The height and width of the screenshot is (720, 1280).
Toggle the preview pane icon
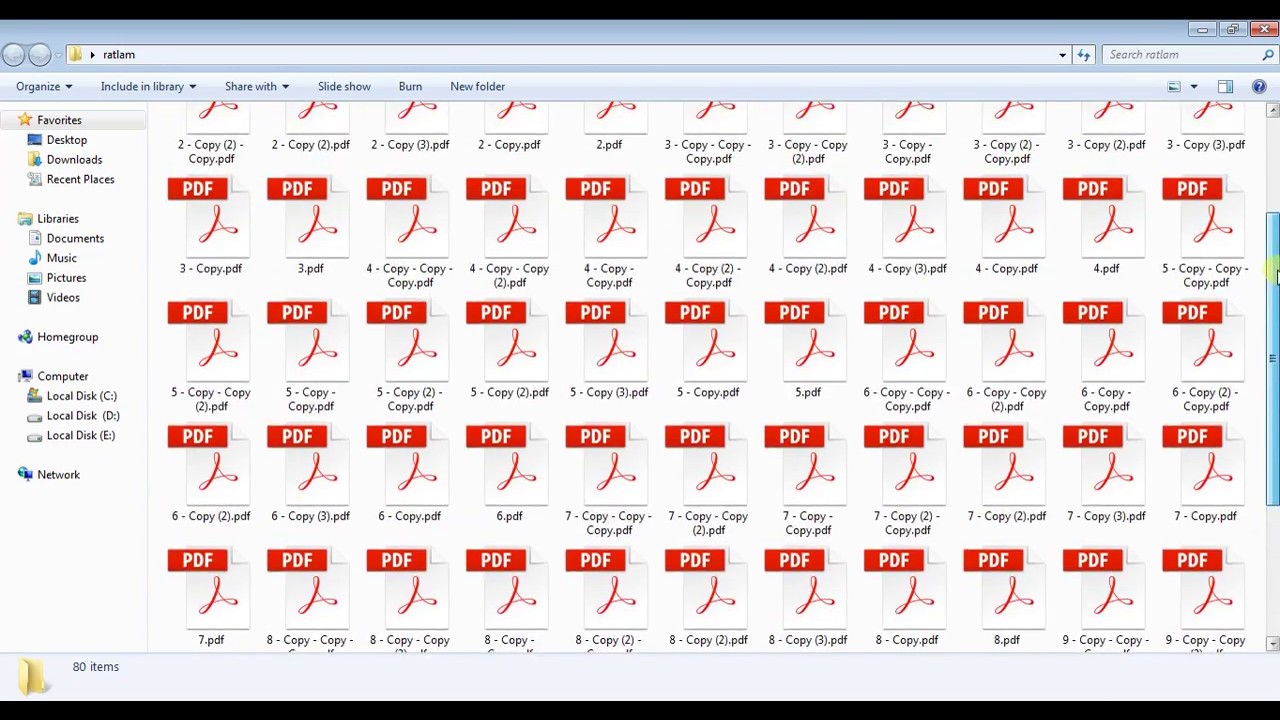[x=1225, y=87]
